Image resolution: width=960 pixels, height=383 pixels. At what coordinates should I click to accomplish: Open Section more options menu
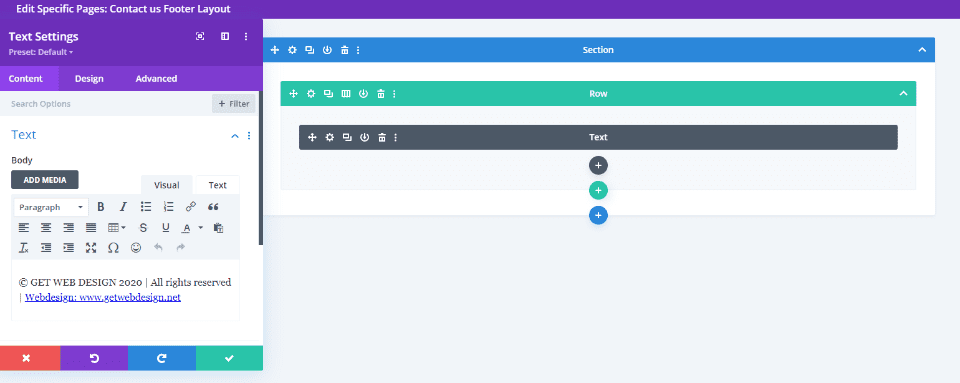coord(358,50)
